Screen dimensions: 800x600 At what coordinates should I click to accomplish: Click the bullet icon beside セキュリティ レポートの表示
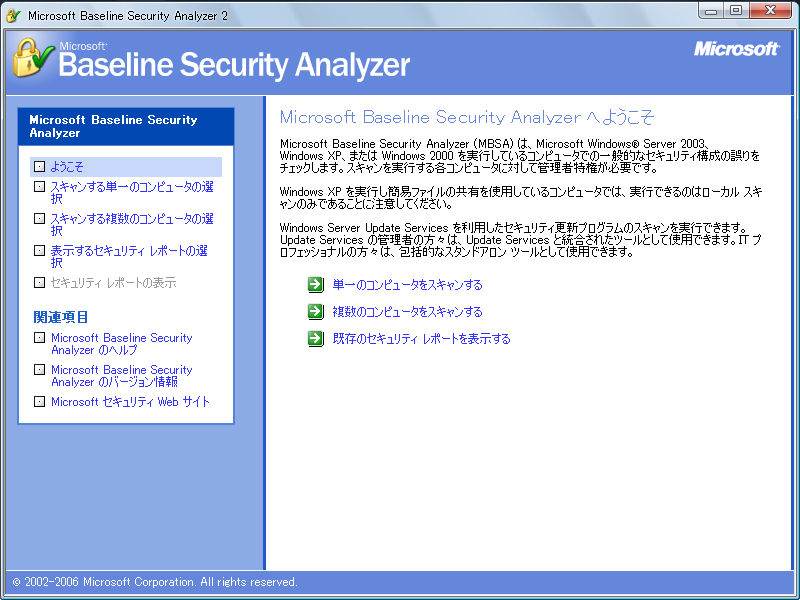39,282
